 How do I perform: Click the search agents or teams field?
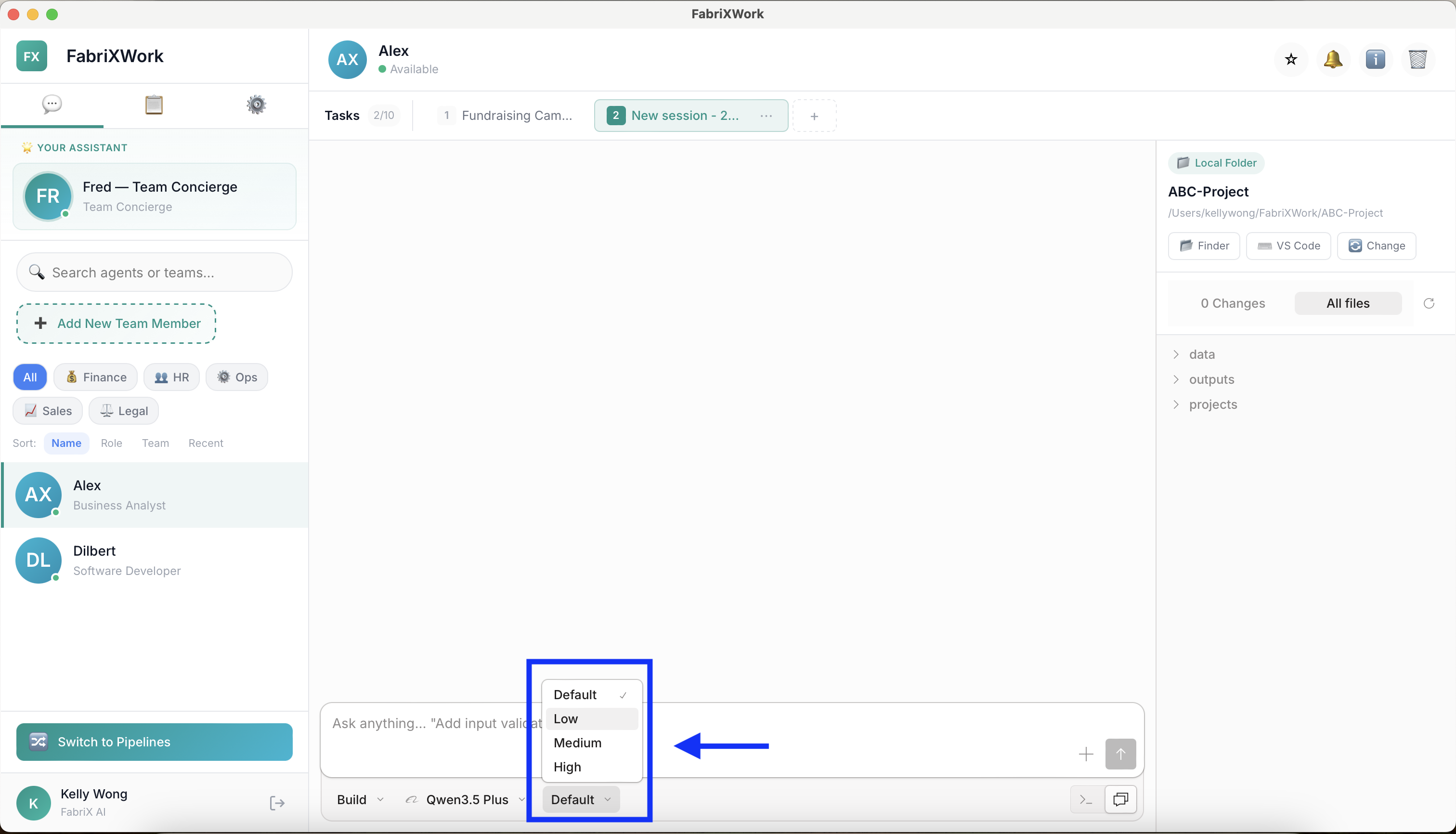point(155,273)
